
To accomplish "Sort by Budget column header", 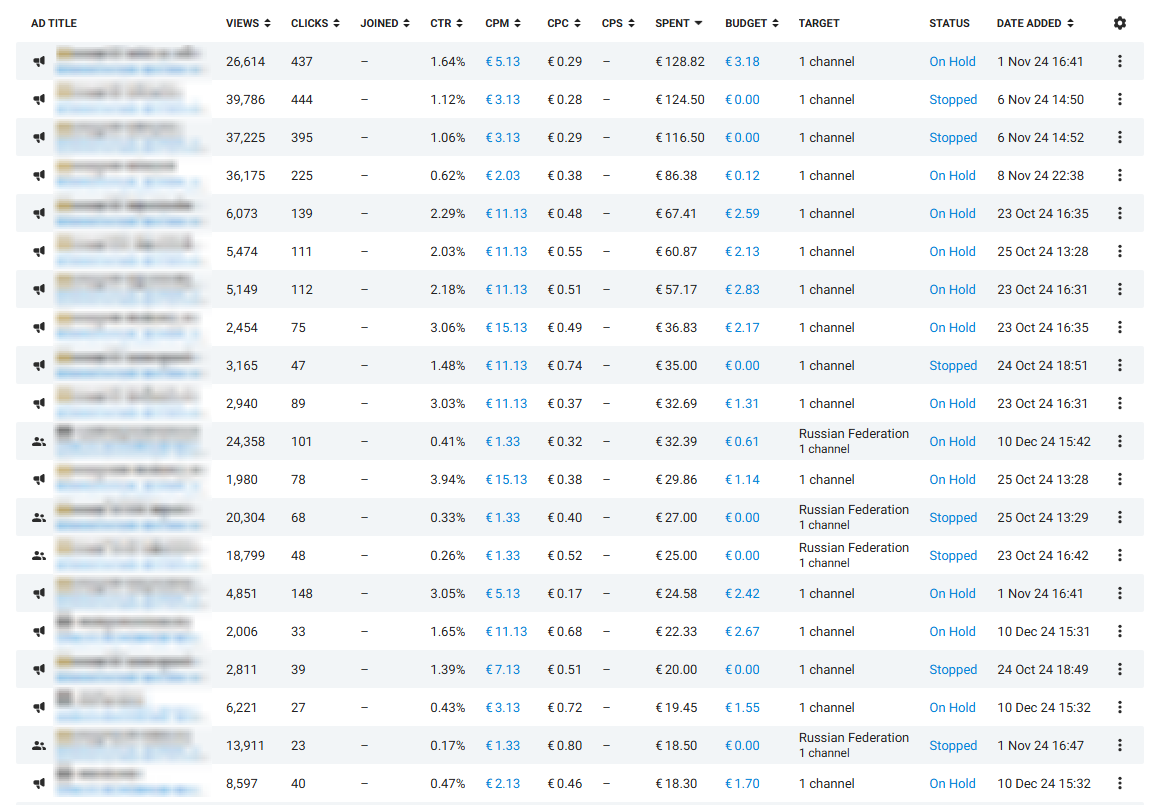I will pos(752,23).
